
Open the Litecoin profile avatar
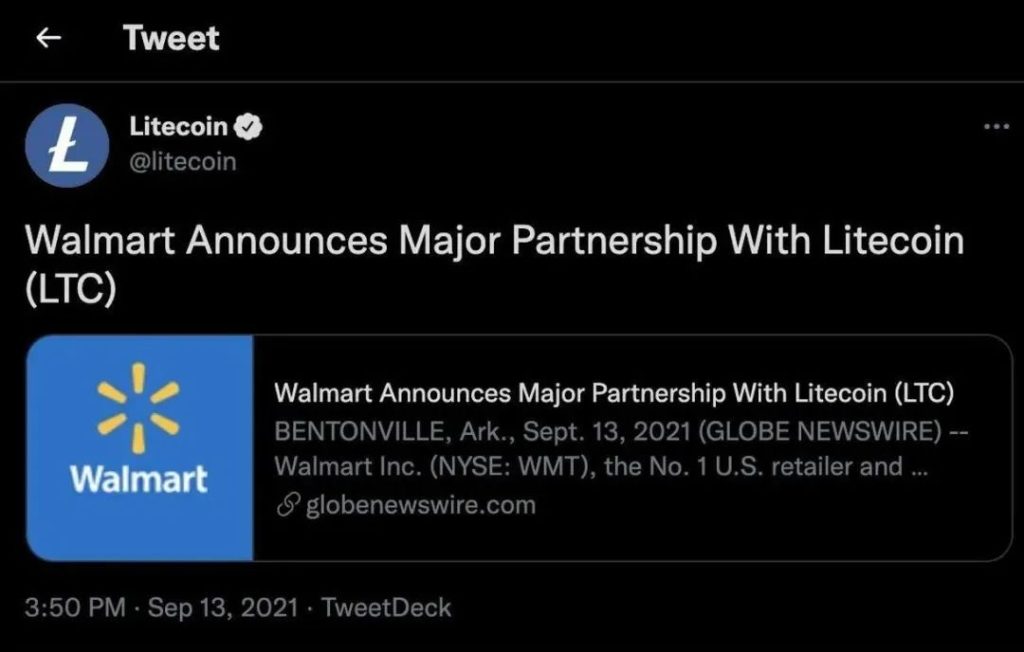67,146
